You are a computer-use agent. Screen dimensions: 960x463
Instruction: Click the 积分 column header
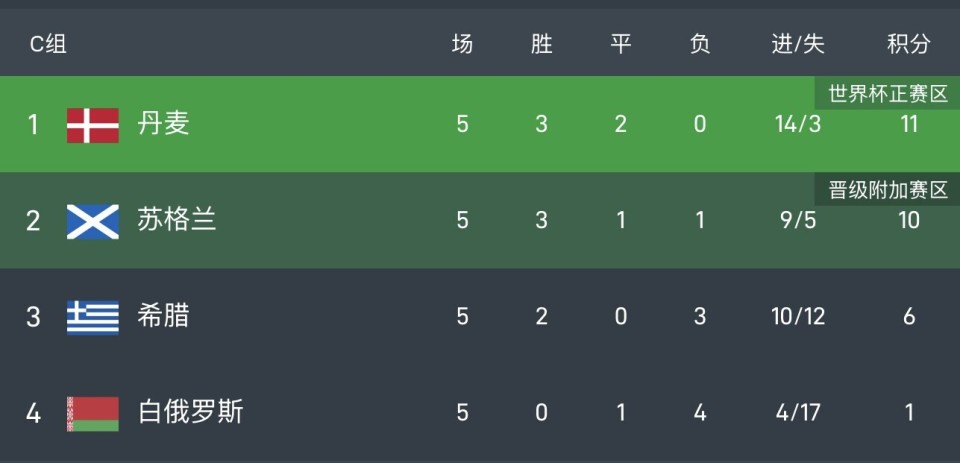tap(908, 44)
